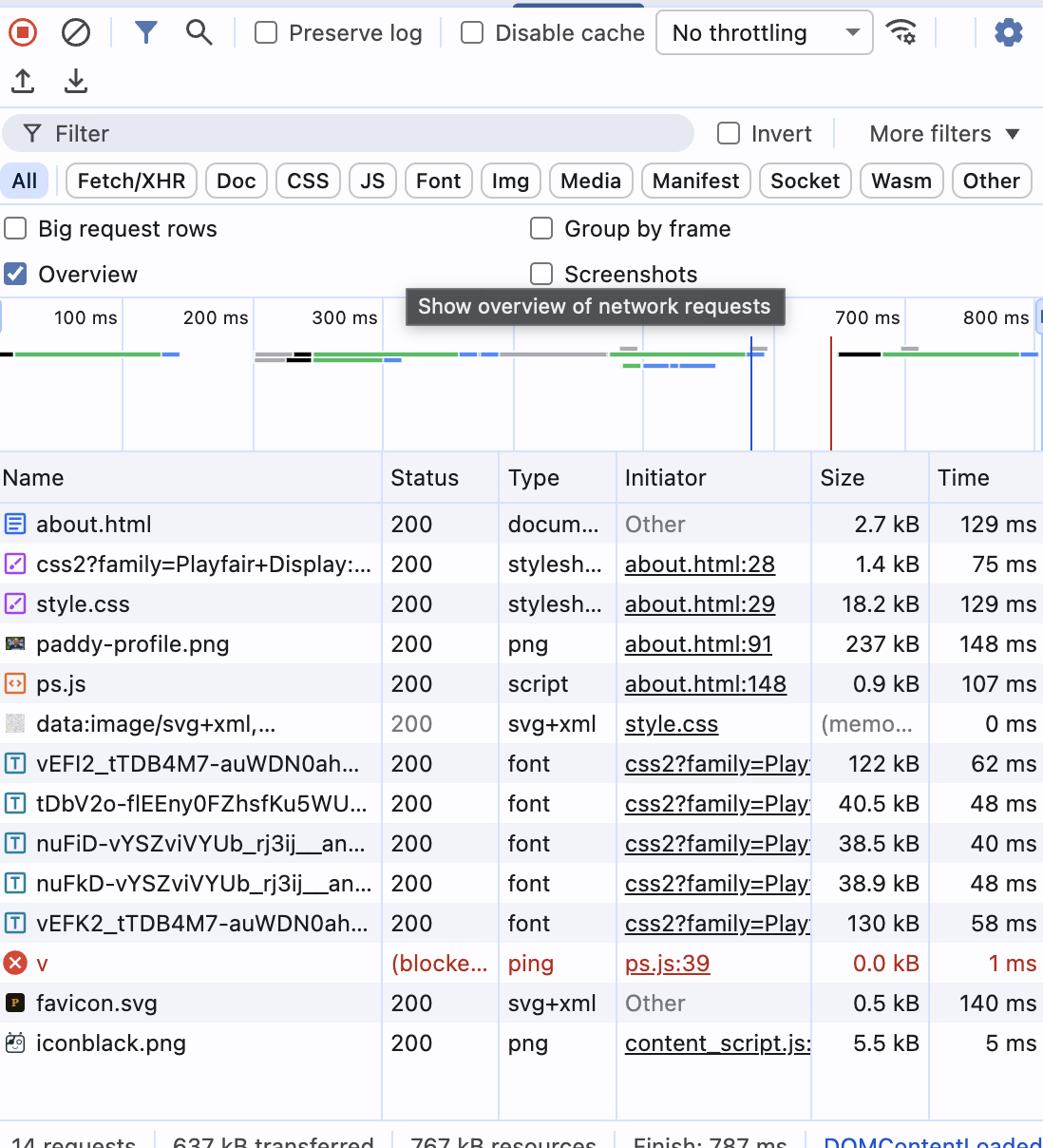Click the search network headers icon

pos(199,31)
